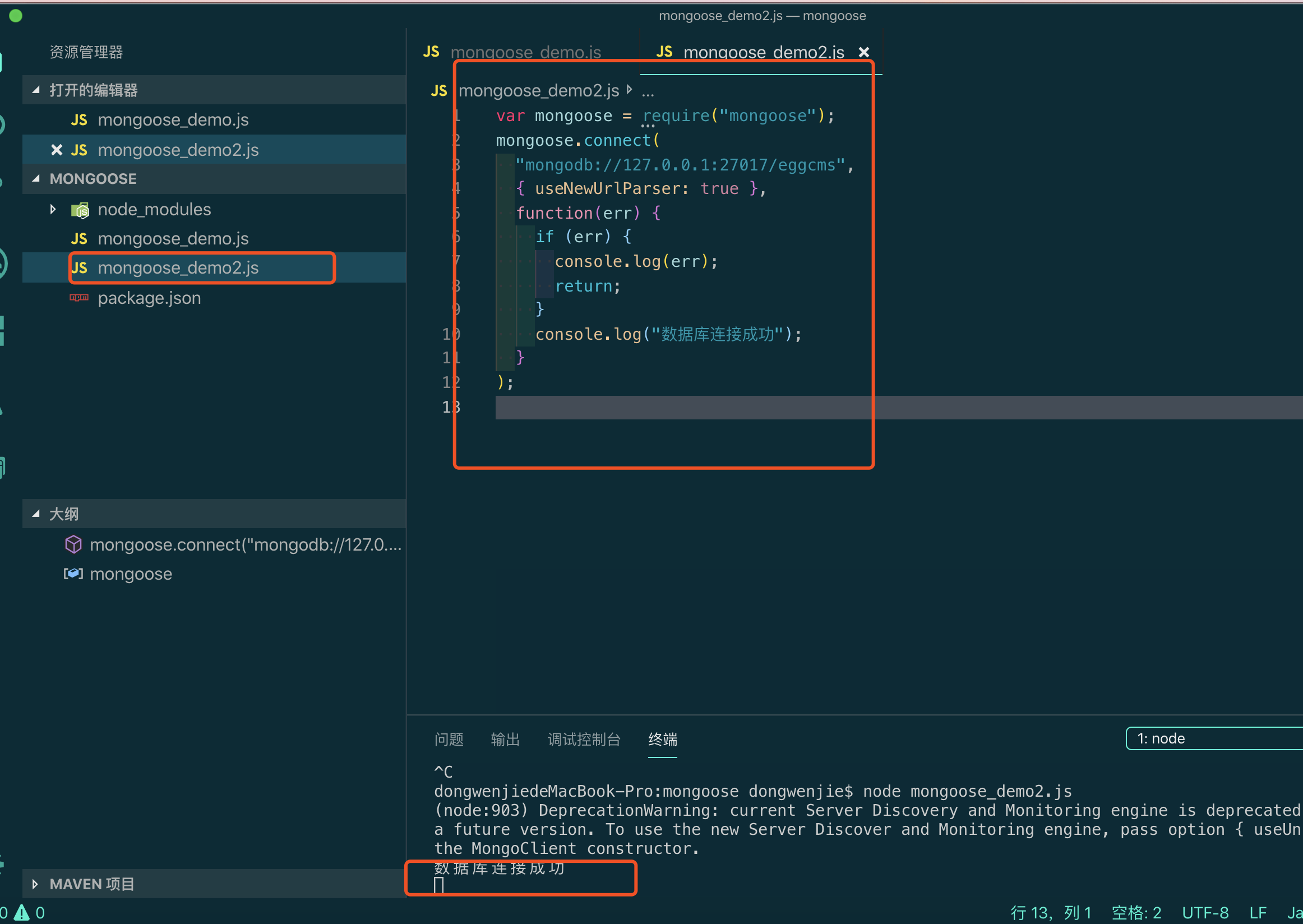Screen dimensions: 1303x924
Task: Switch to the mongoose_demo.js editor tab
Action: point(525,52)
